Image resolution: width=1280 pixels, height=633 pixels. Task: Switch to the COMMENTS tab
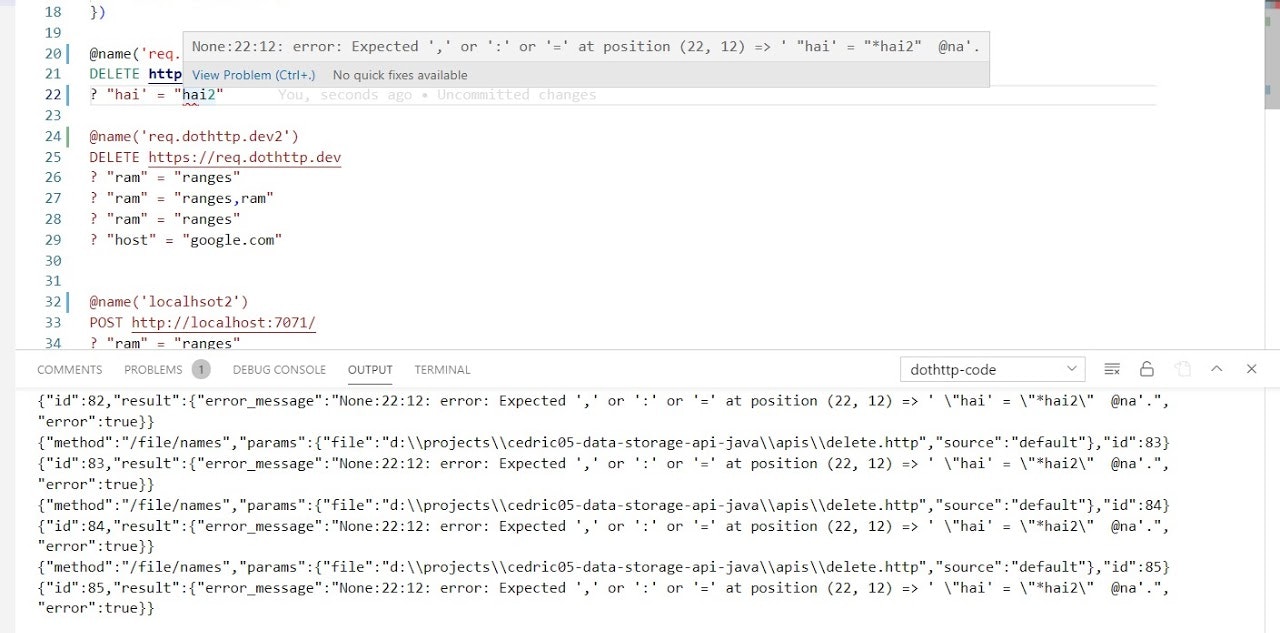tap(70, 370)
